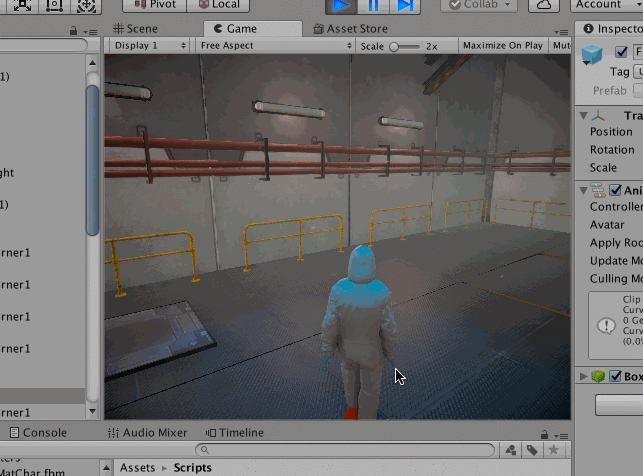Viewport: 643px width, 476px height.
Task: Search by Label icon in Project panel
Action: [x=532, y=450]
